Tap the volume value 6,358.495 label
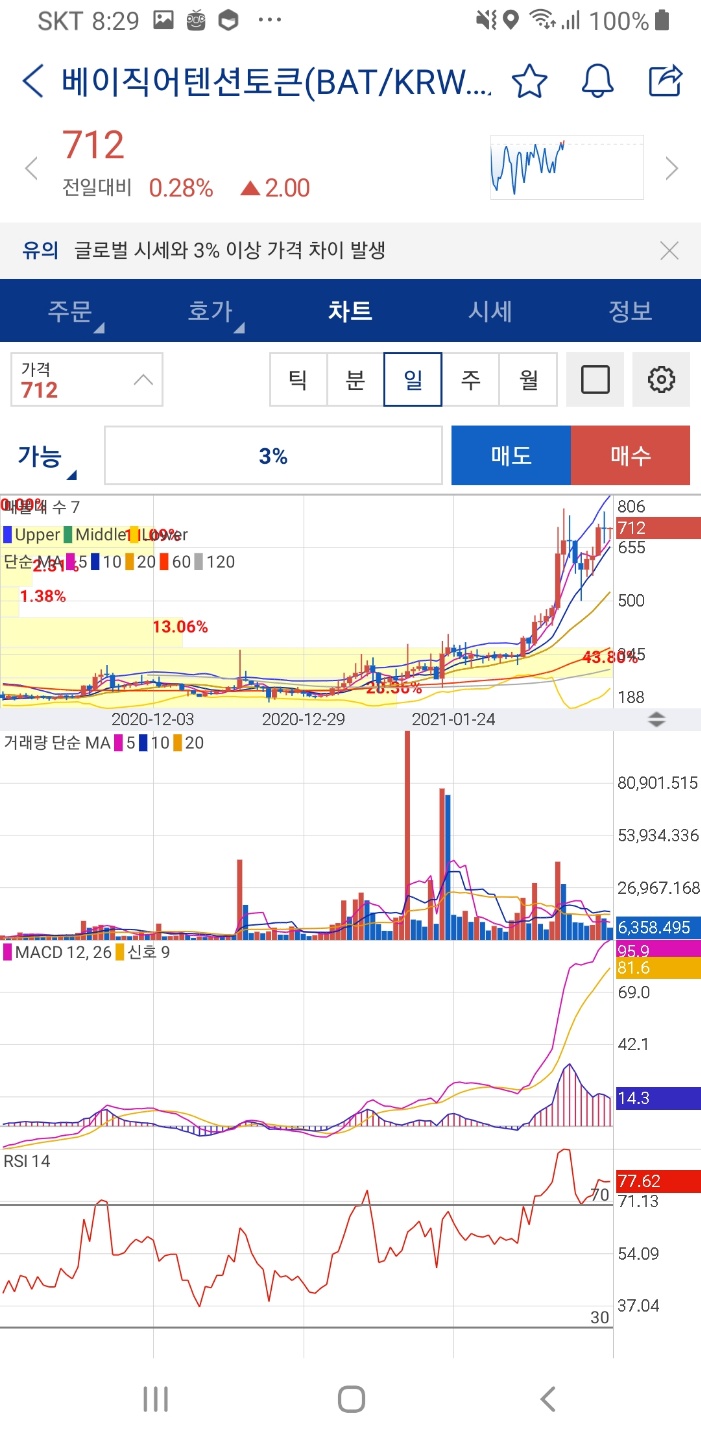701x1440 pixels. pos(657,927)
